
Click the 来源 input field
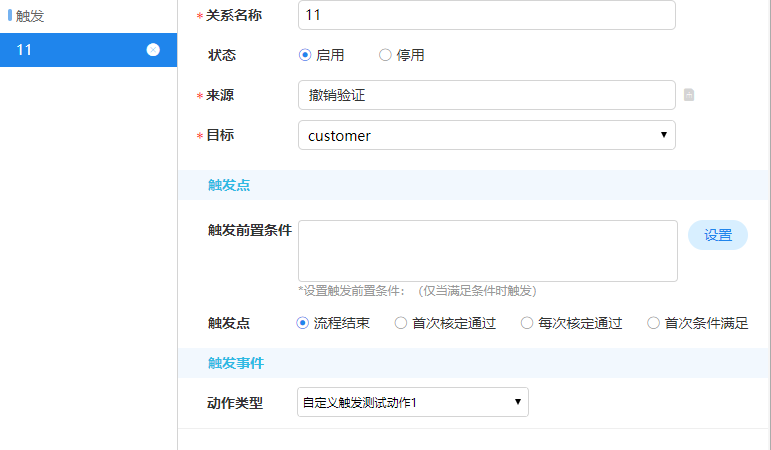click(486, 95)
